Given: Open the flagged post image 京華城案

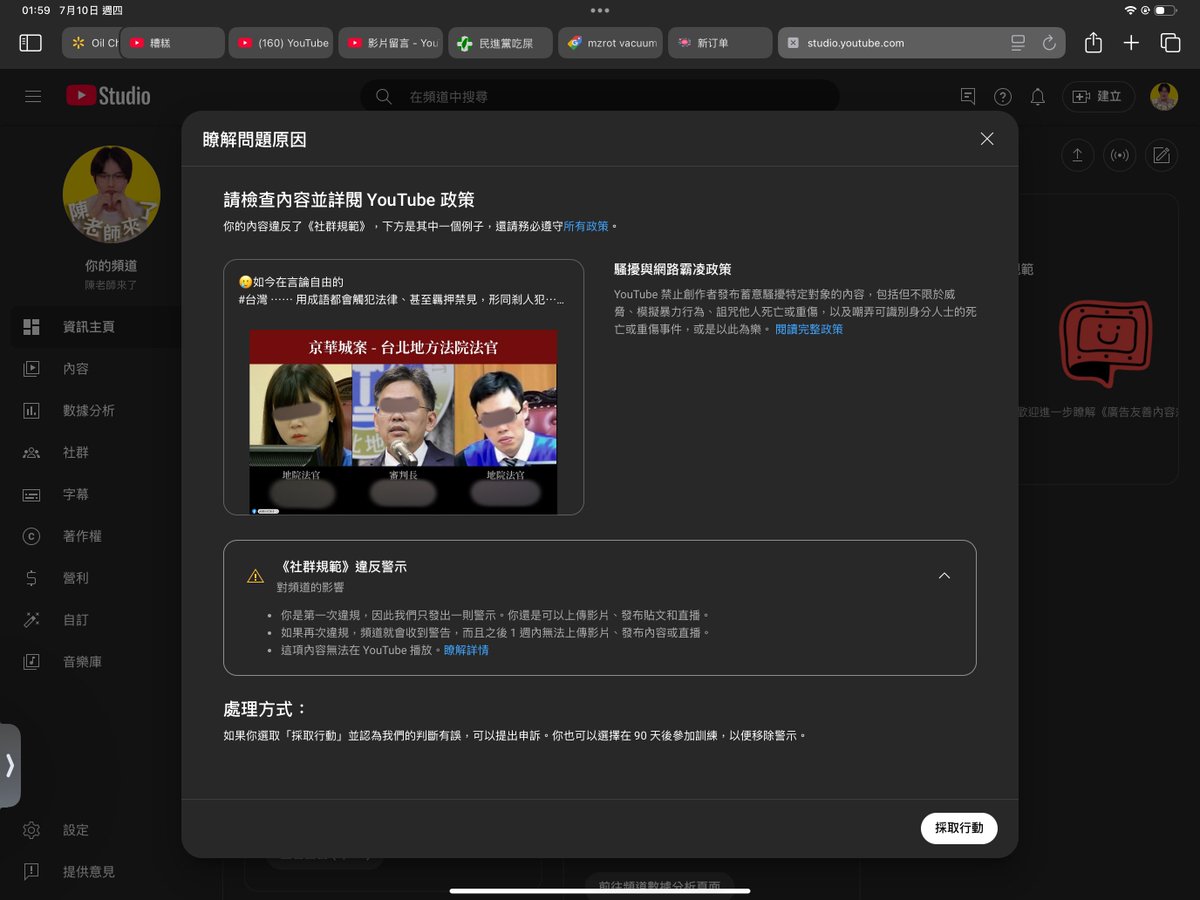Looking at the screenshot, I should [403, 422].
